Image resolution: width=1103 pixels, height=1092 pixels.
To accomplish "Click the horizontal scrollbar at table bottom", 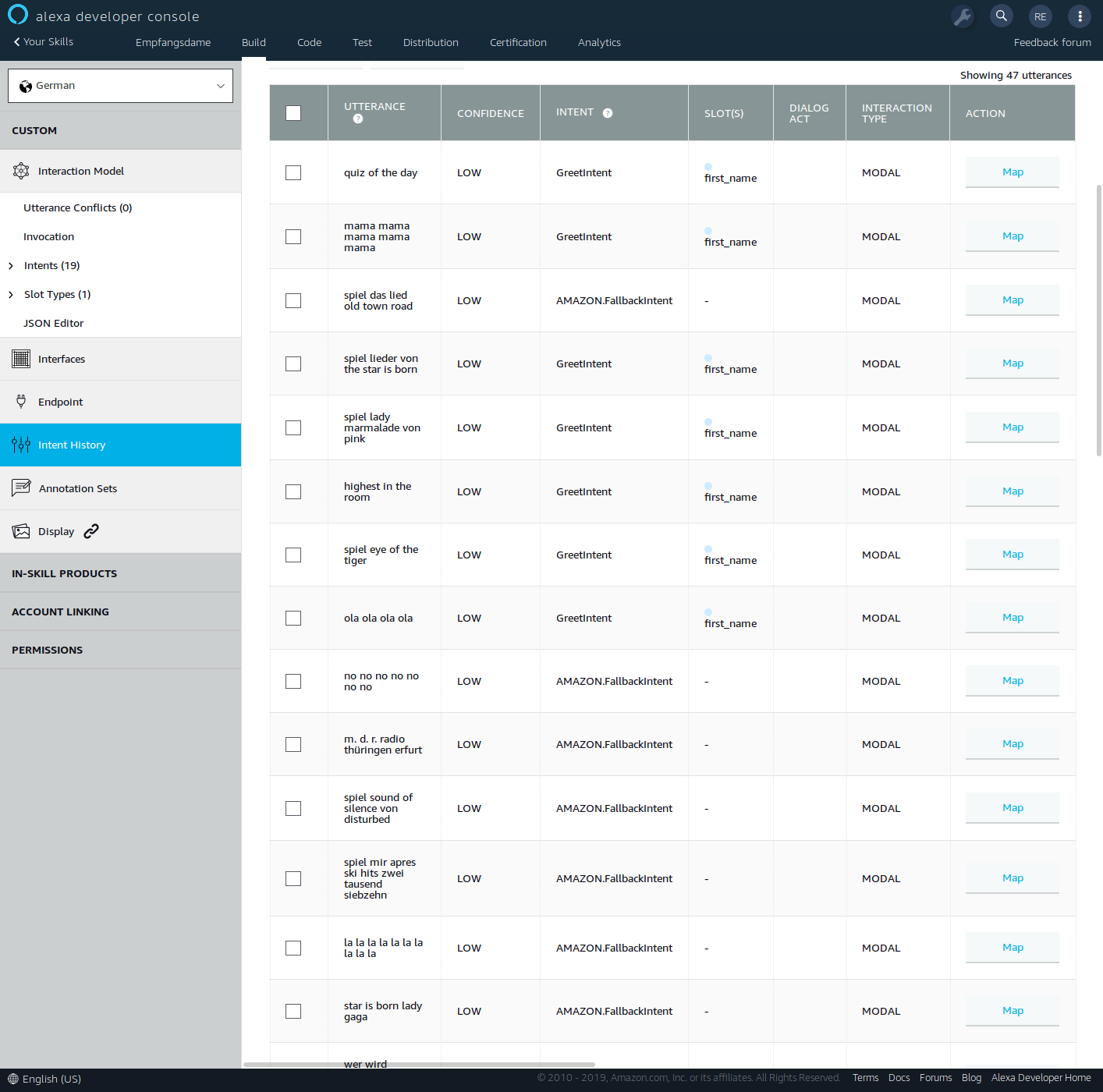I will point(419,1064).
